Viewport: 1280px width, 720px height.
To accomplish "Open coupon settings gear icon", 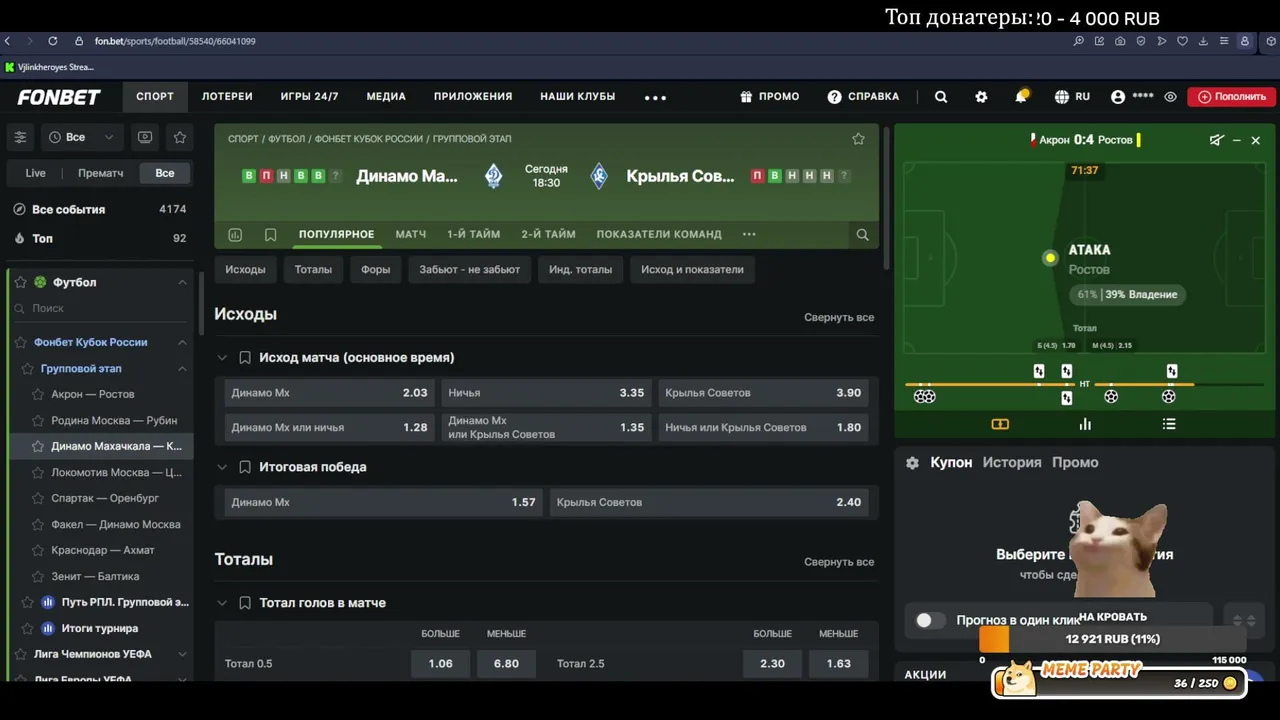I will [x=912, y=463].
